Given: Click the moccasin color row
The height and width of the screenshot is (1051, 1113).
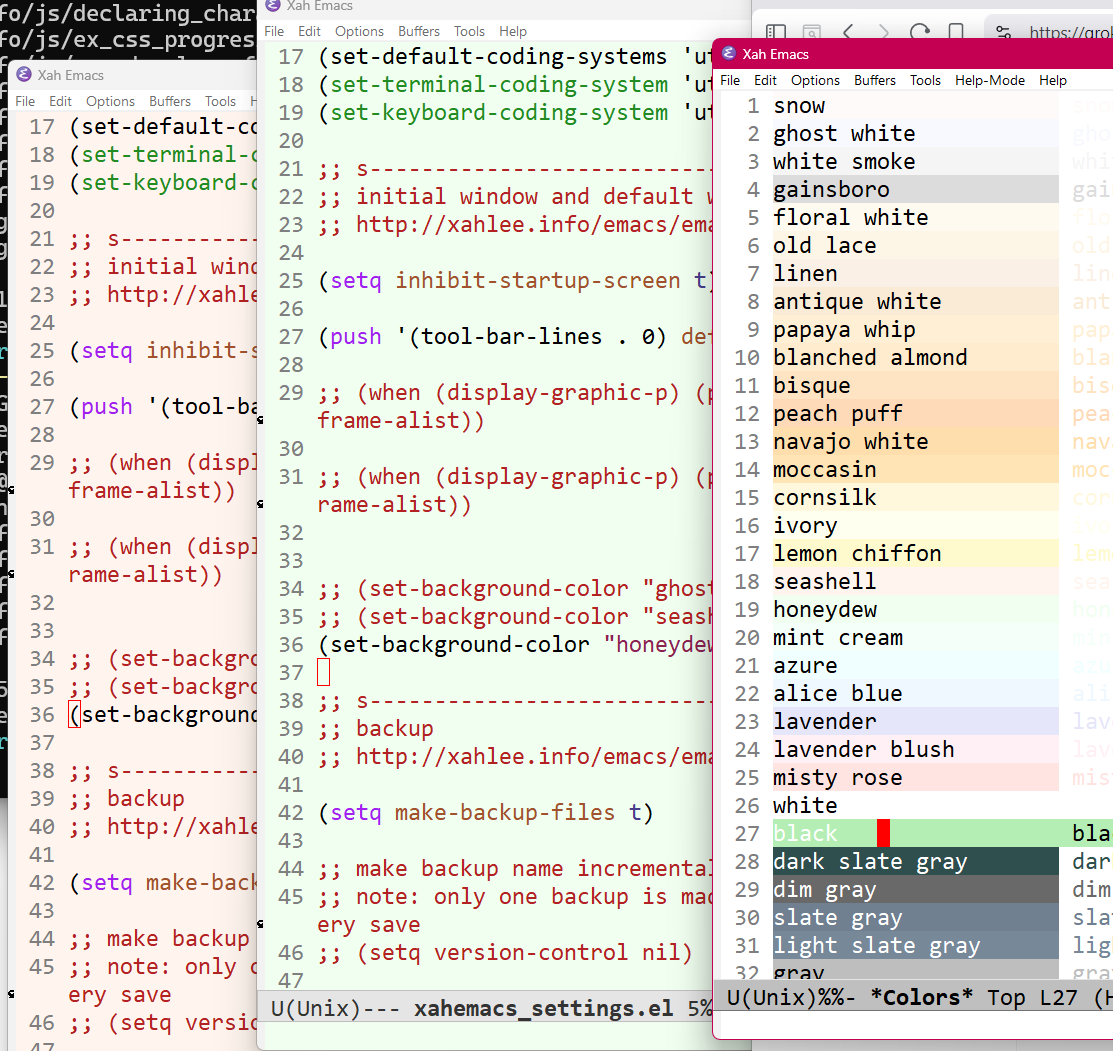Looking at the screenshot, I should [x=916, y=470].
